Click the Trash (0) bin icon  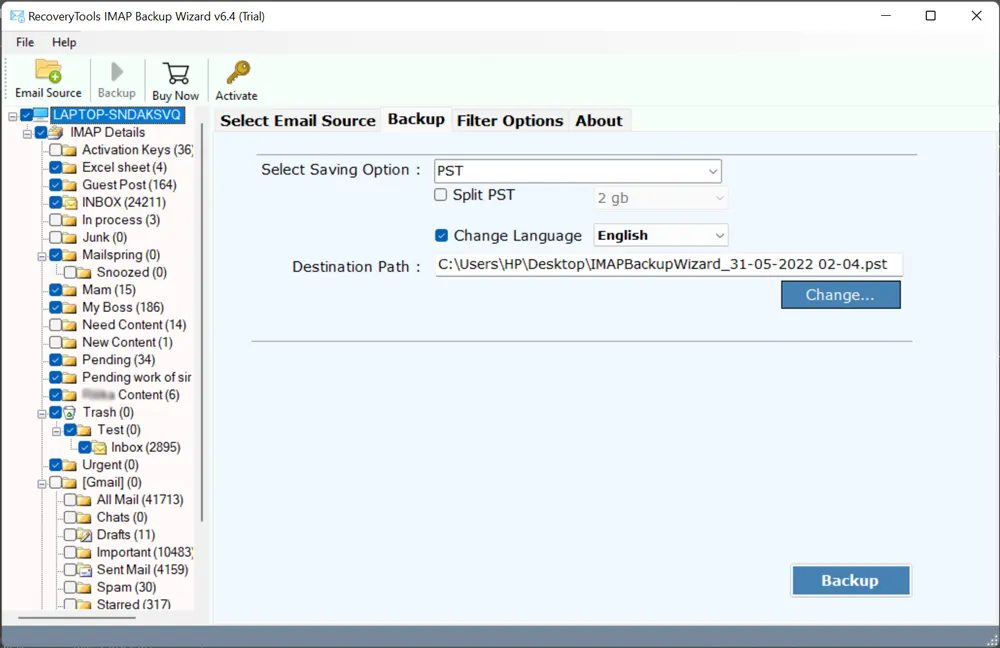[70, 413]
